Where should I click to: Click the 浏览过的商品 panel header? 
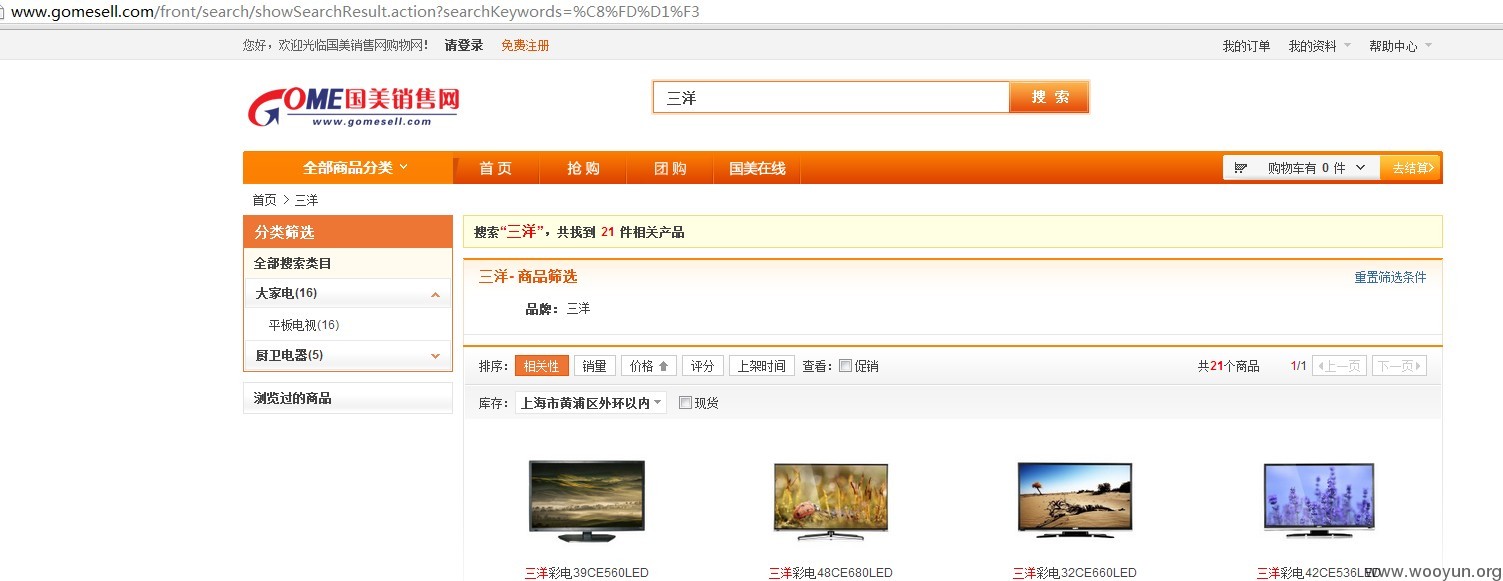pos(347,398)
